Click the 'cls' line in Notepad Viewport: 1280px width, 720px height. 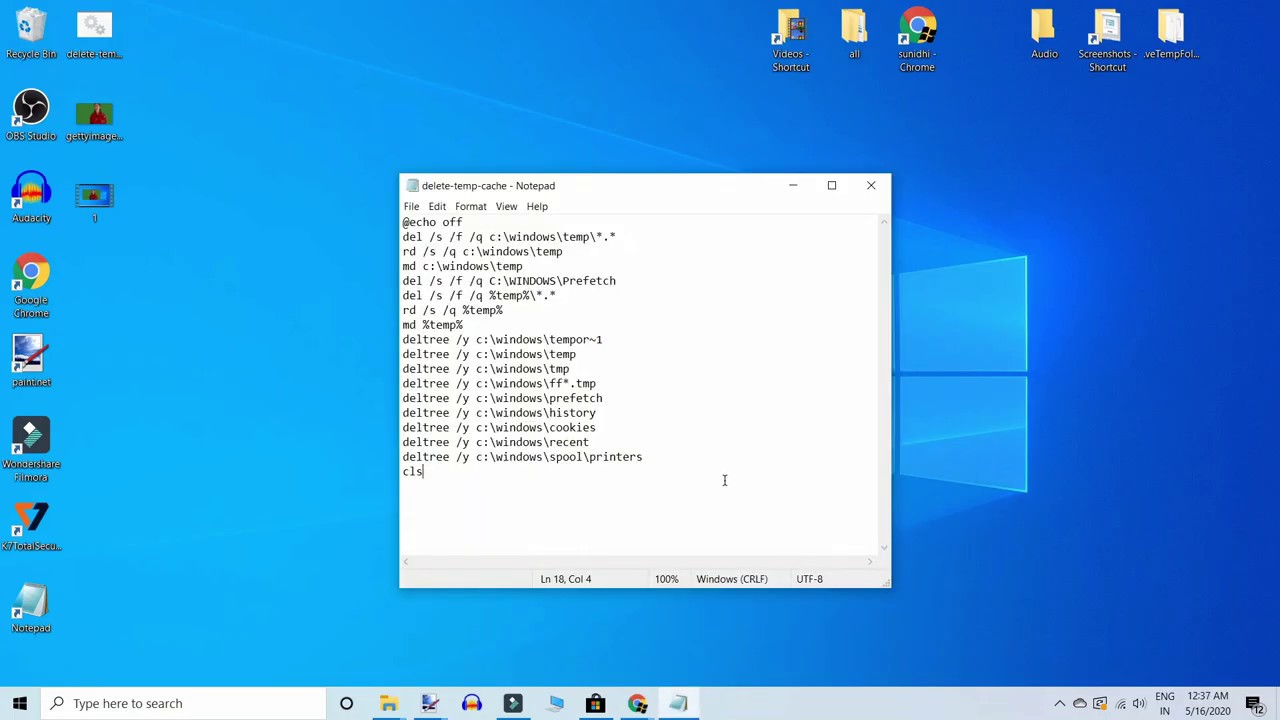[x=412, y=471]
